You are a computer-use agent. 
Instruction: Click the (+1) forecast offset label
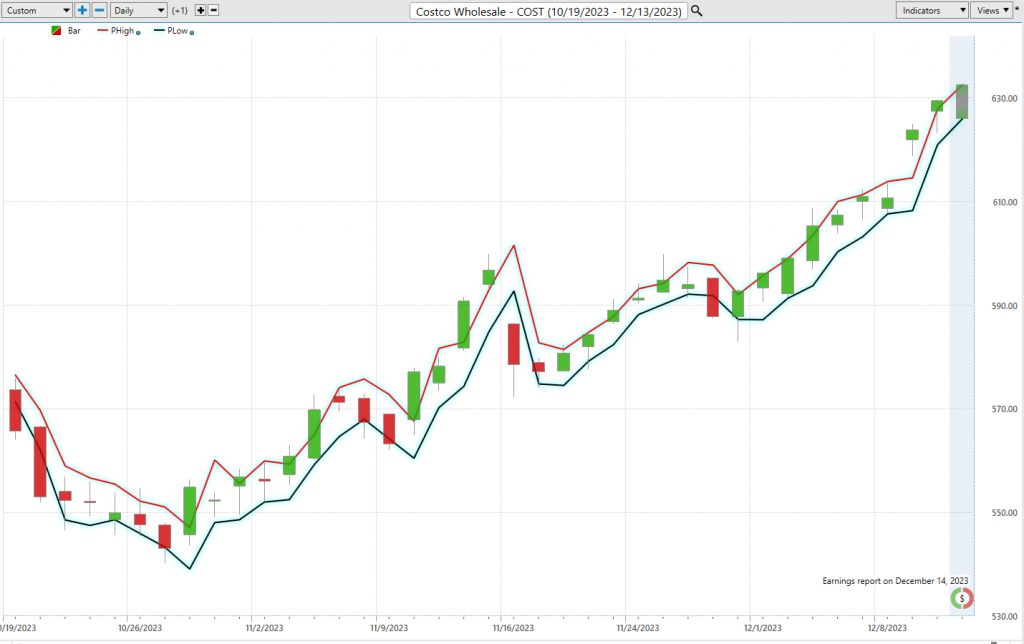coord(180,10)
